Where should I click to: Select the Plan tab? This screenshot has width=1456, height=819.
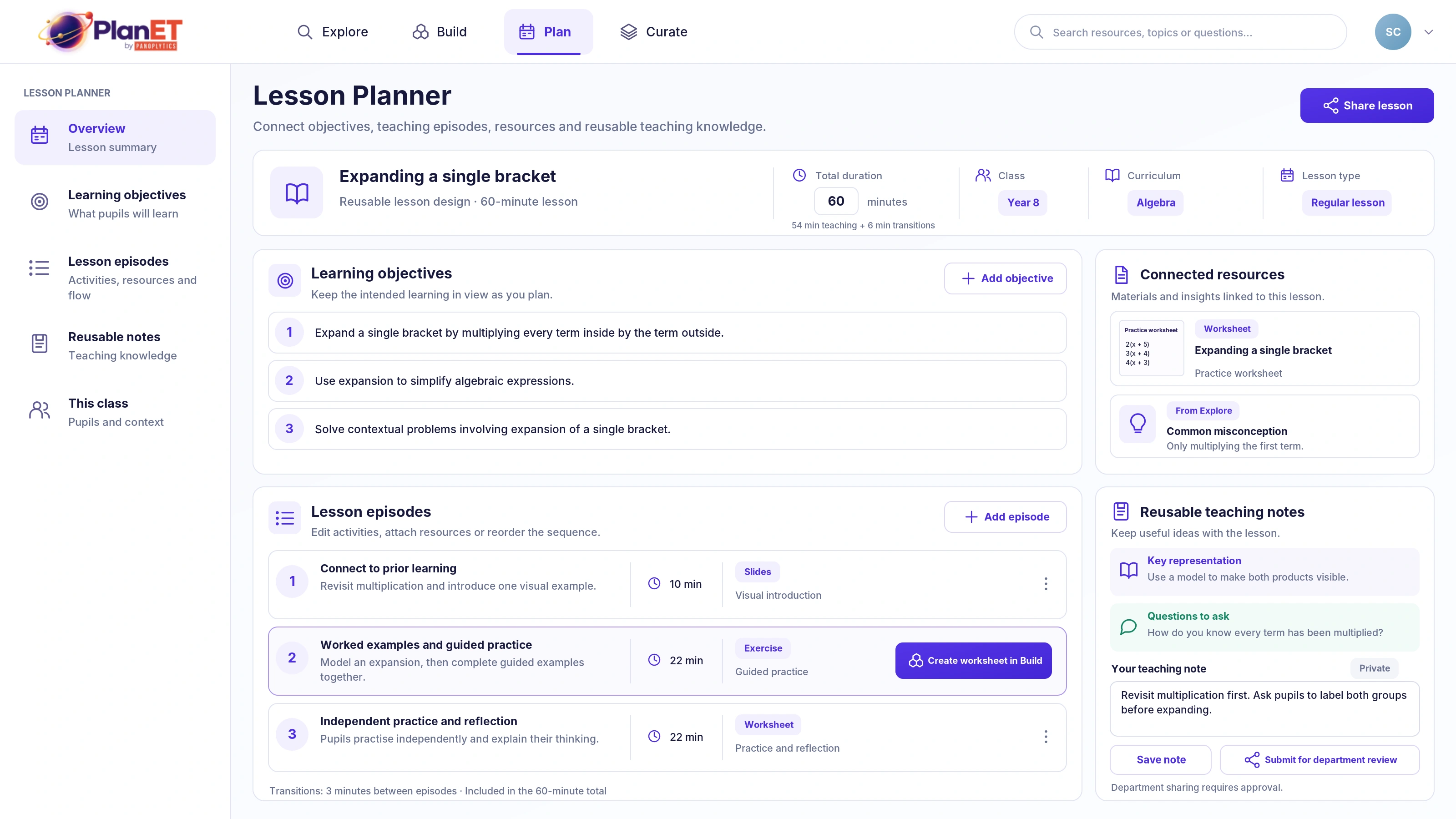pyautogui.click(x=548, y=32)
